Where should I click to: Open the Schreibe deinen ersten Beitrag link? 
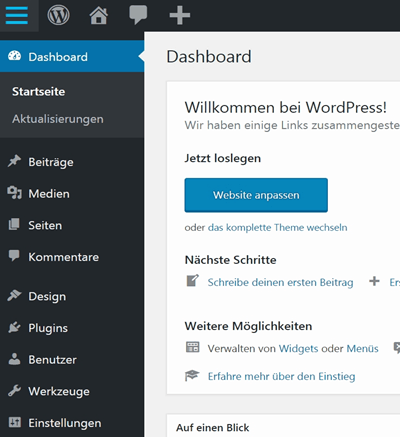pos(280,282)
